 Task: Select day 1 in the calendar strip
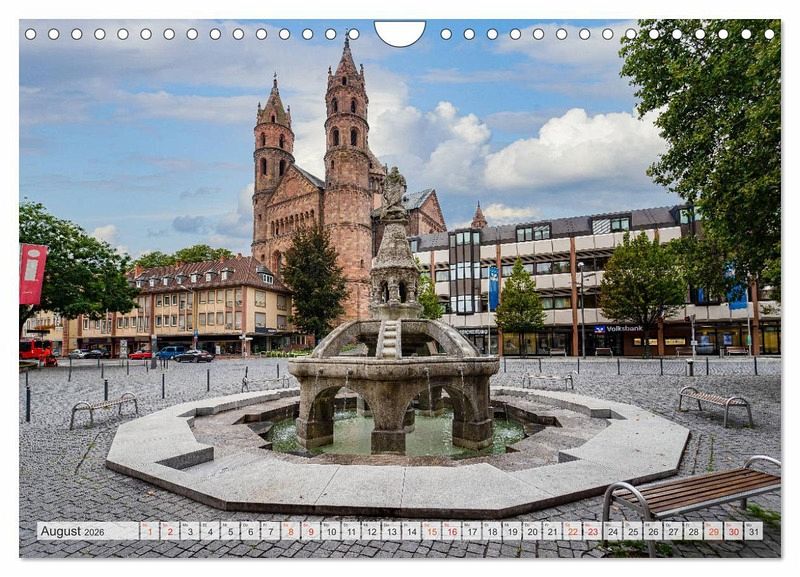click(149, 531)
